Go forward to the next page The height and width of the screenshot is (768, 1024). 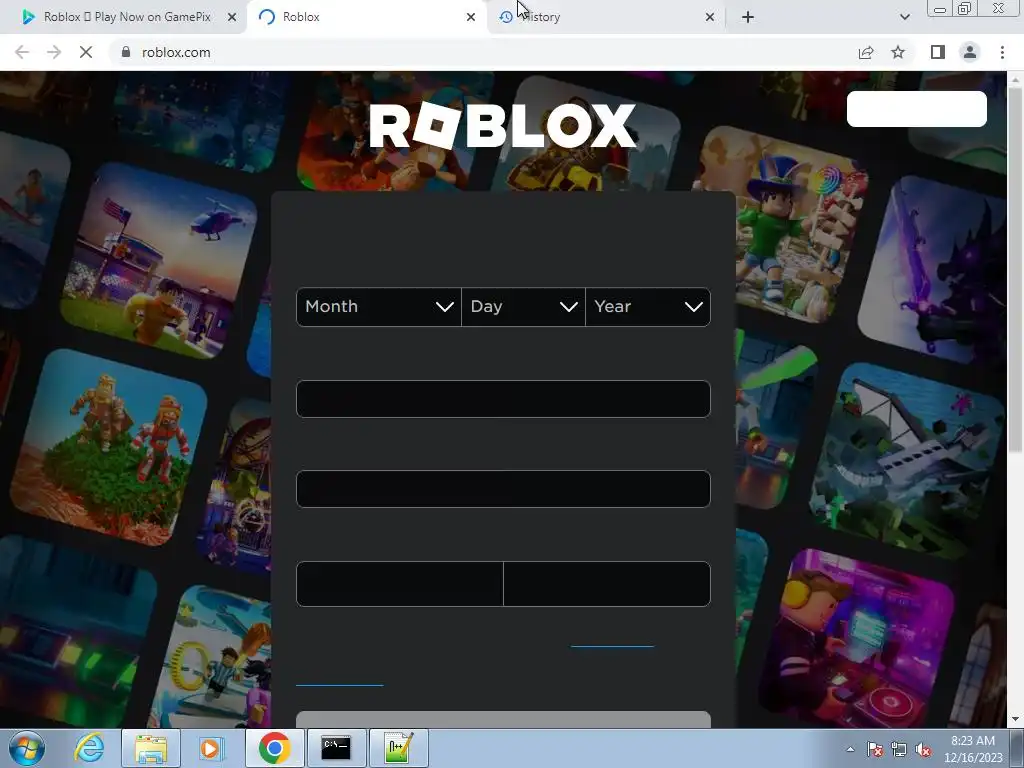pyautogui.click(x=54, y=52)
